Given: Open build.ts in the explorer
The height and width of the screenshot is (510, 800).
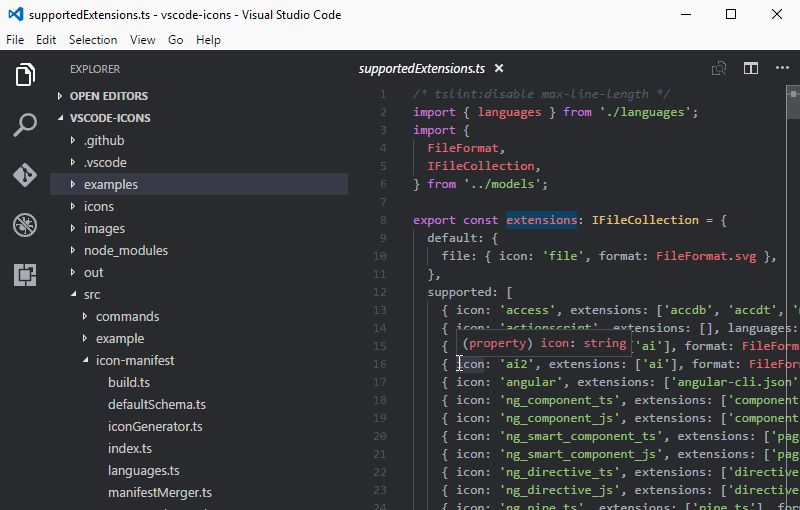Looking at the screenshot, I should click(x=129, y=382).
